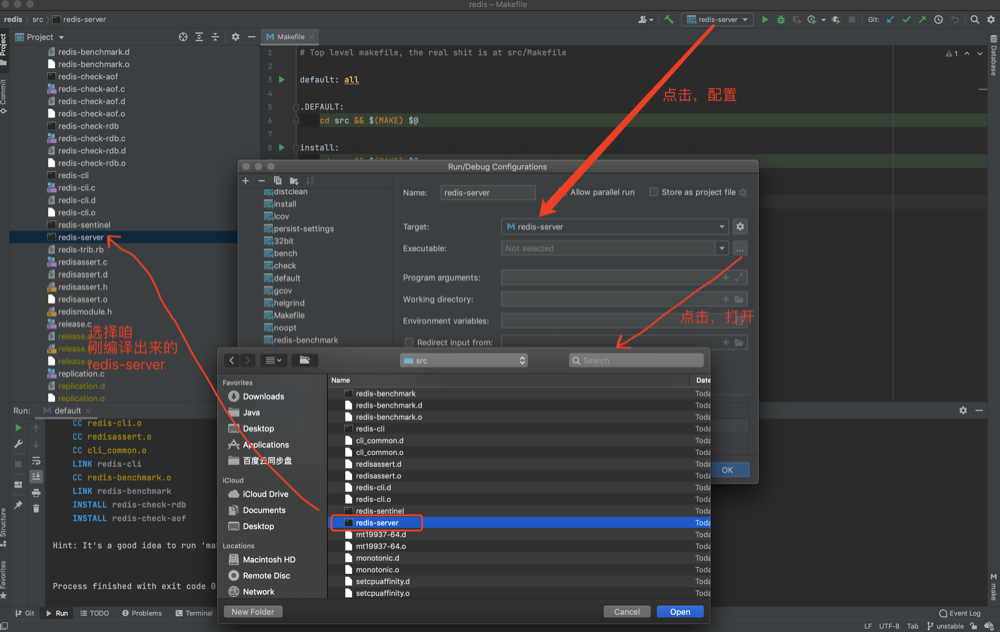Viewport: 1000px width, 632px height.
Task: Click the Program arguments input field
Action: [x=624, y=277]
